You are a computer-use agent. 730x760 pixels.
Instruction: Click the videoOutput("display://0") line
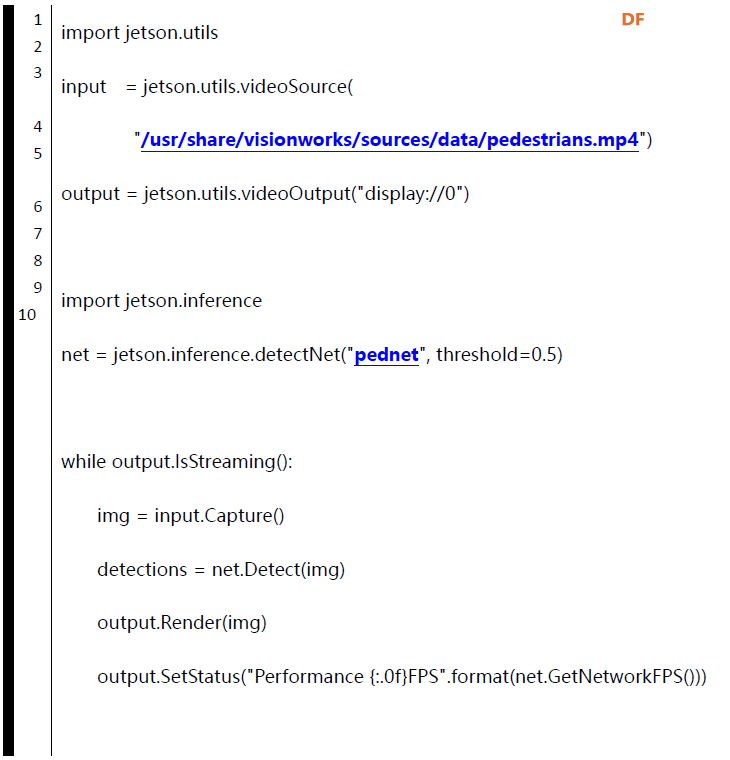click(x=265, y=194)
